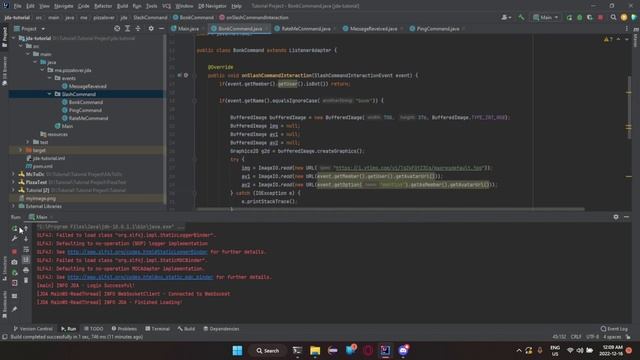Collapse all in Project panel
Viewport: 640px width, 360px height.
[138, 29]
